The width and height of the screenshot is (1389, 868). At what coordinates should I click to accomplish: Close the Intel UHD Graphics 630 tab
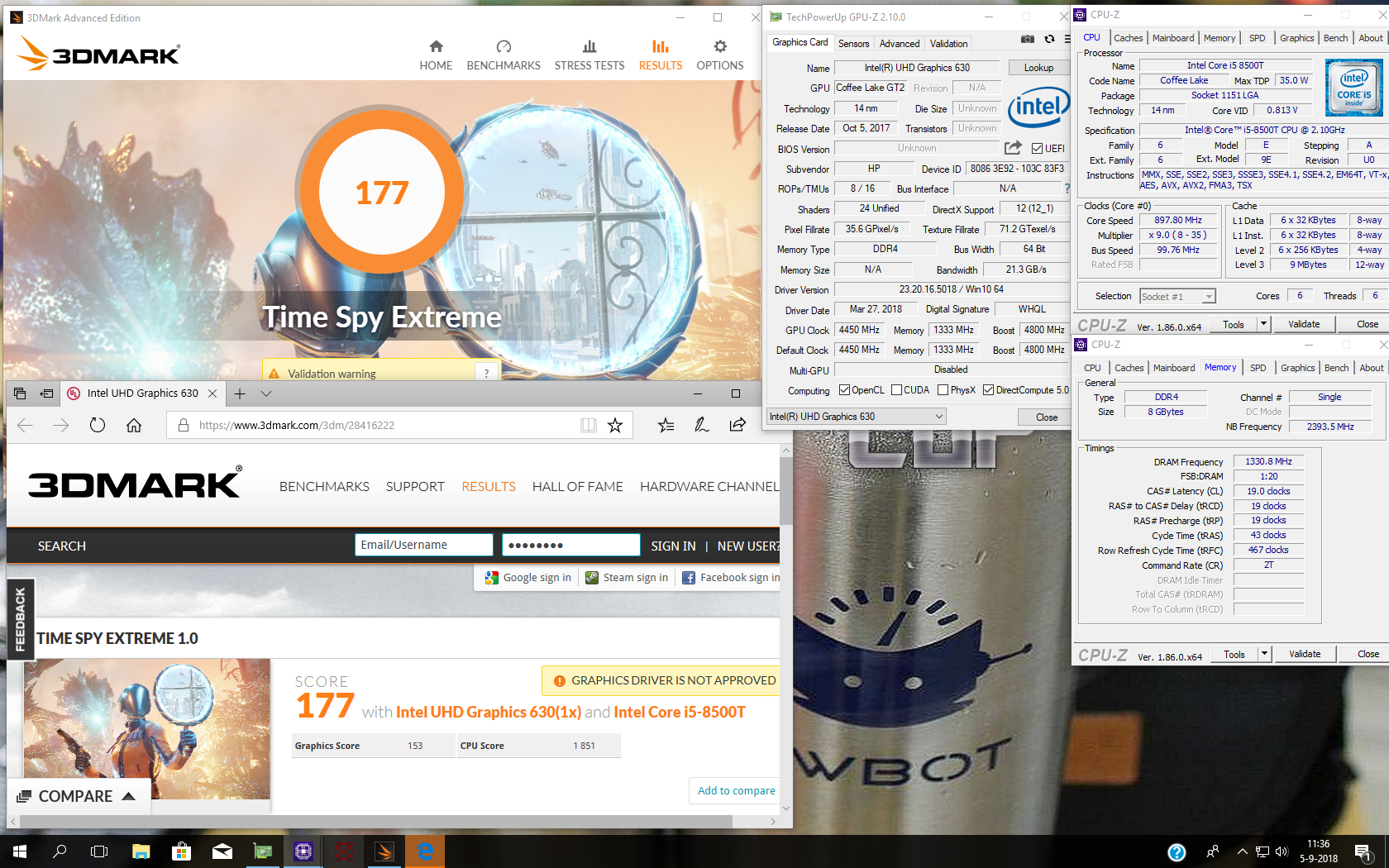pyautogui.click(x=212, y=393)
